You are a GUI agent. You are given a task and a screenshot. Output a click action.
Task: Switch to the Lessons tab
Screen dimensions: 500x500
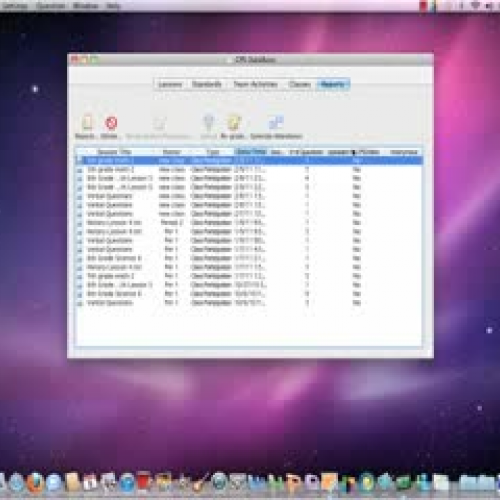pyautogui.click(x=170, y=84)
